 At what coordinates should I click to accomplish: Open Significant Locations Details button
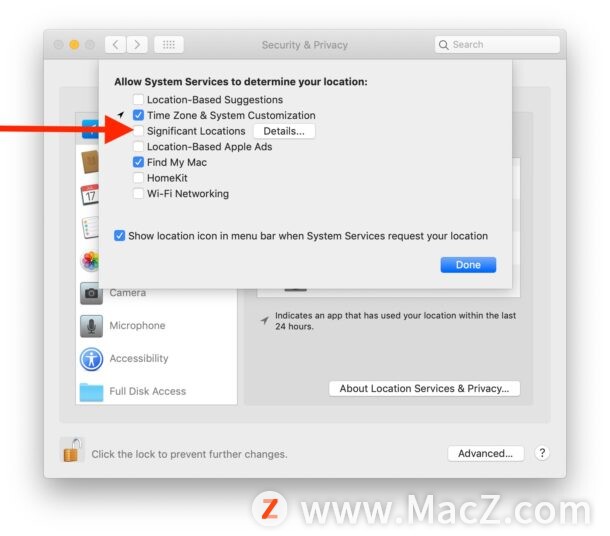(284, 131)
